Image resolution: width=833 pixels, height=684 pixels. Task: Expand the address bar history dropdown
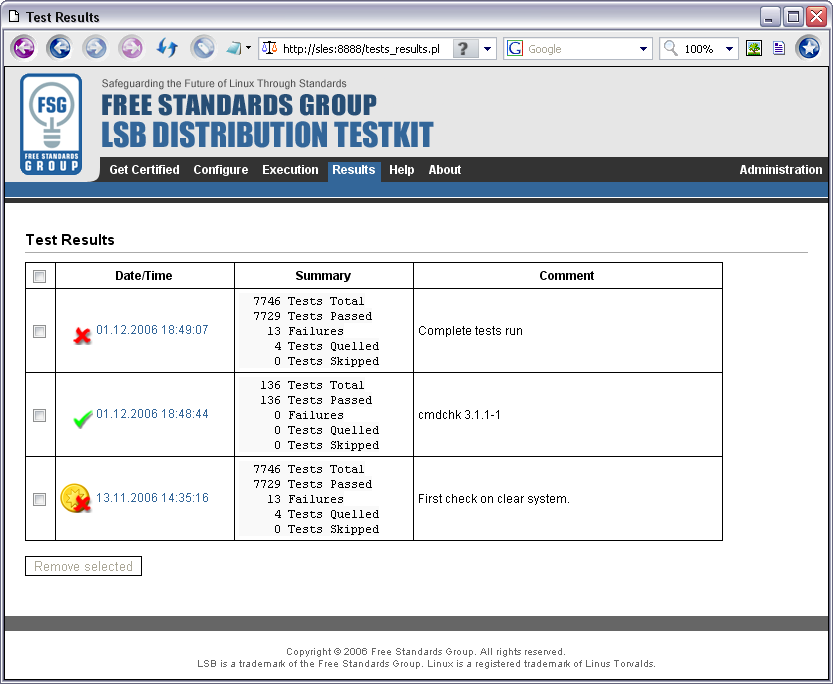click(487, 49)
